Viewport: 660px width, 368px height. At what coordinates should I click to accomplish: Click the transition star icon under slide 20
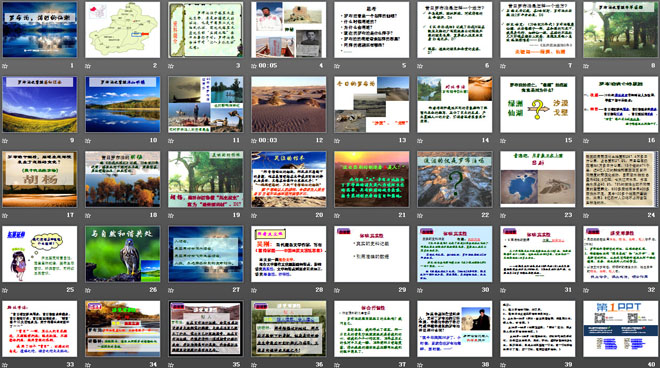[x=254, y=216]
